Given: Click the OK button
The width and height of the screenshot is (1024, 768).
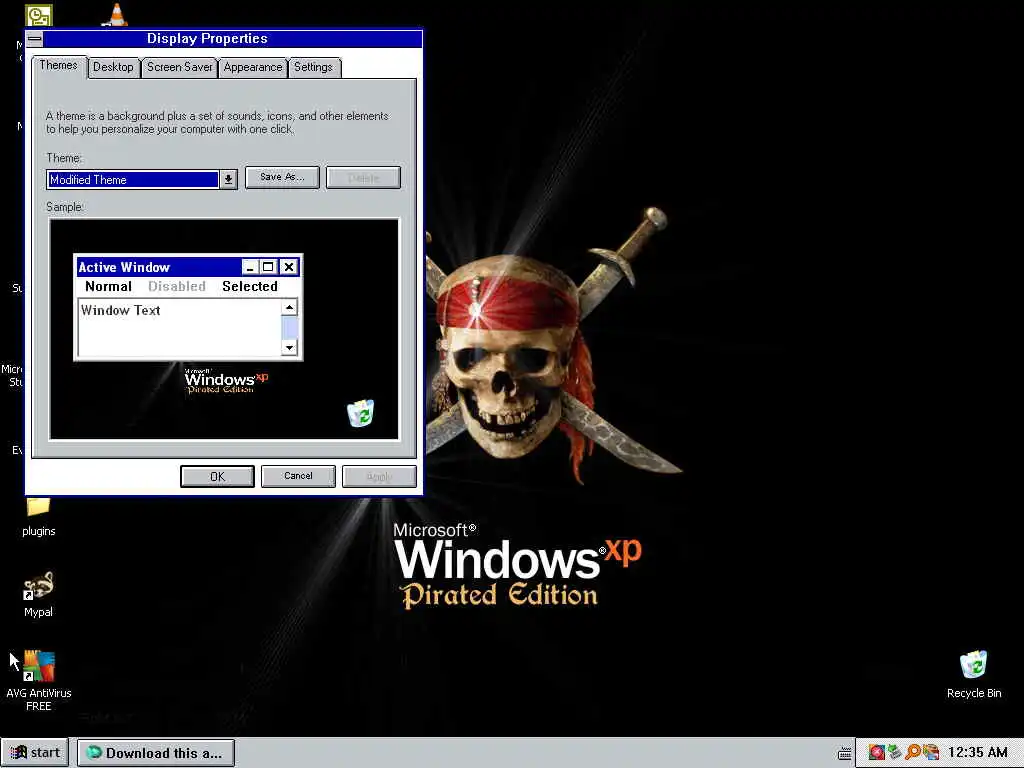Looking at the screenshot, I should click(217, 476).
